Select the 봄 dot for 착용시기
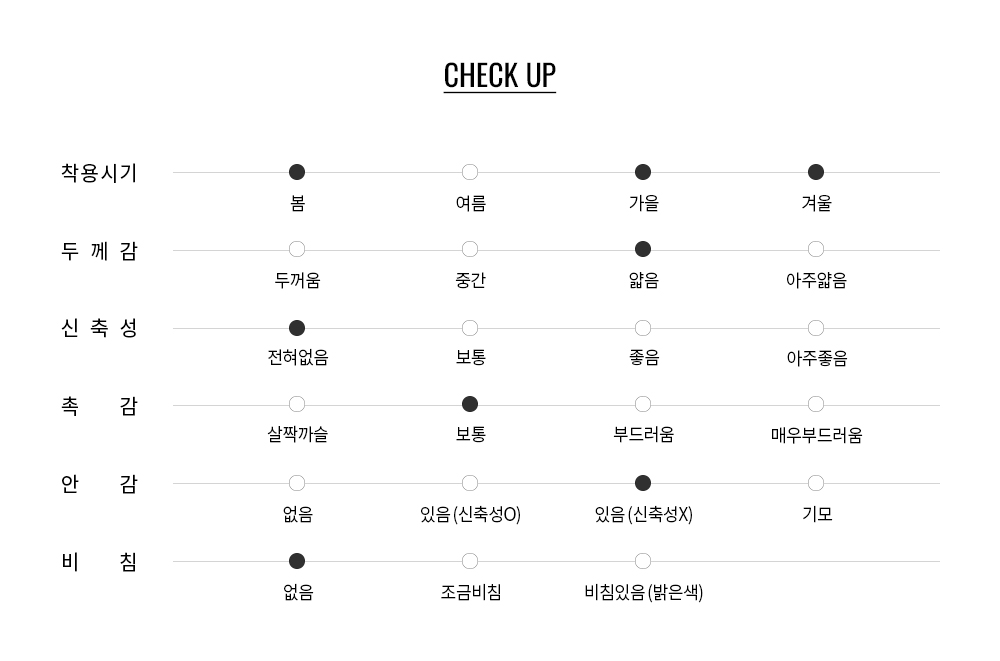 [297, 172]
